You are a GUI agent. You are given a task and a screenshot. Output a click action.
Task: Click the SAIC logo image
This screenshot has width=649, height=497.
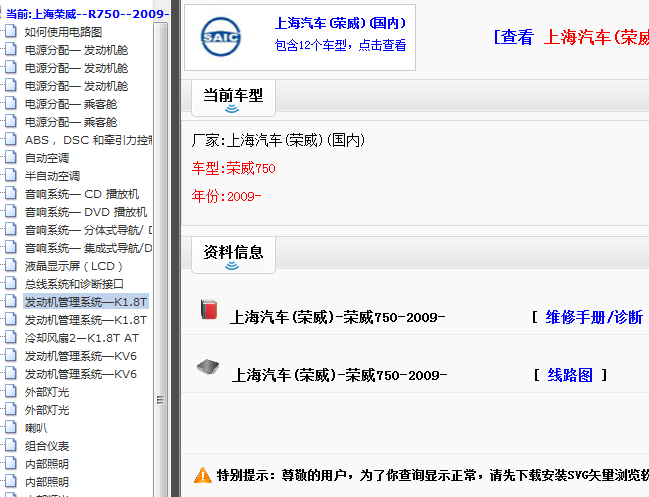click(221, 37)
